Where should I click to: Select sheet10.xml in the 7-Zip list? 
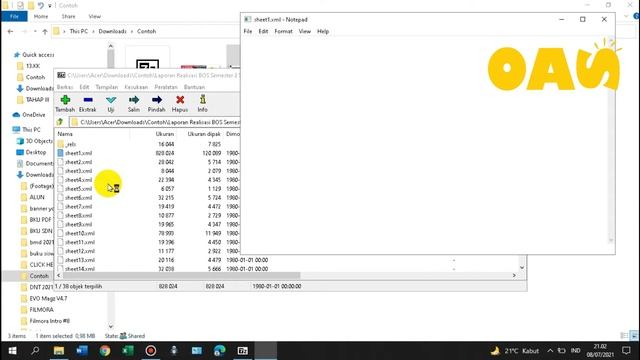[80, 233]
